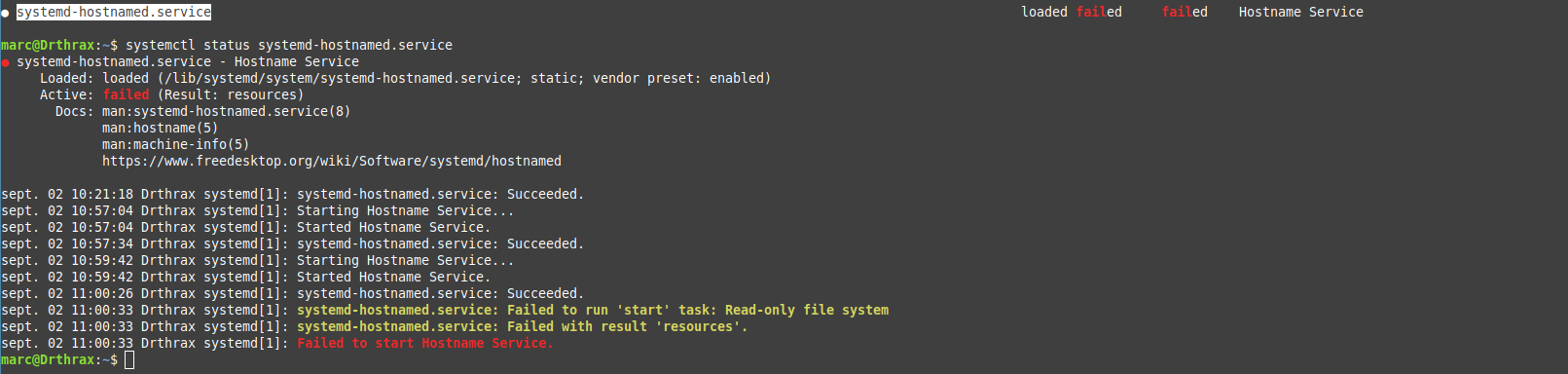Click the man:systemd-hostnamed.service(8) docs entry
The image size is (1568, 374).
point(226,112)
